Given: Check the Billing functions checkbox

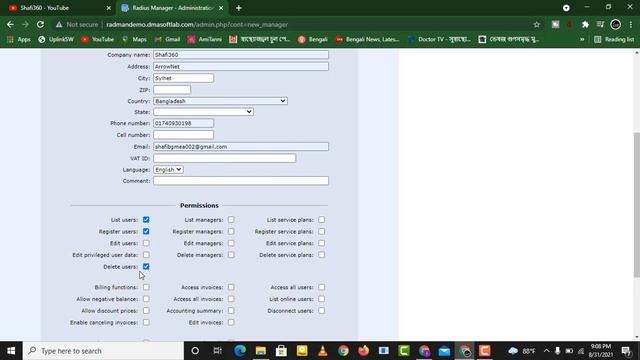Looking at the screenshot, I should coord(146,287).
